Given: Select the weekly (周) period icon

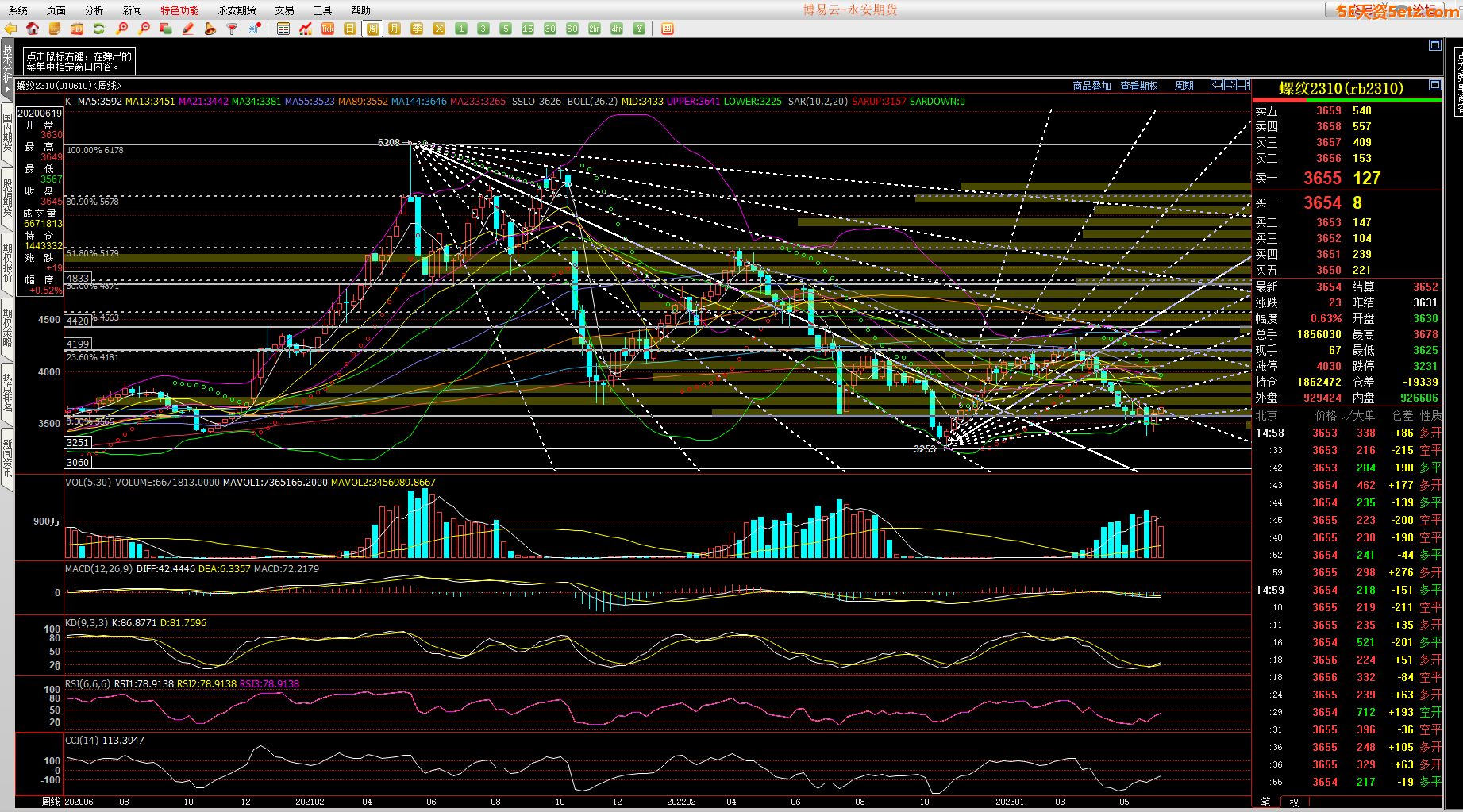Looking at the screenshot, I should tap(372, 29).
